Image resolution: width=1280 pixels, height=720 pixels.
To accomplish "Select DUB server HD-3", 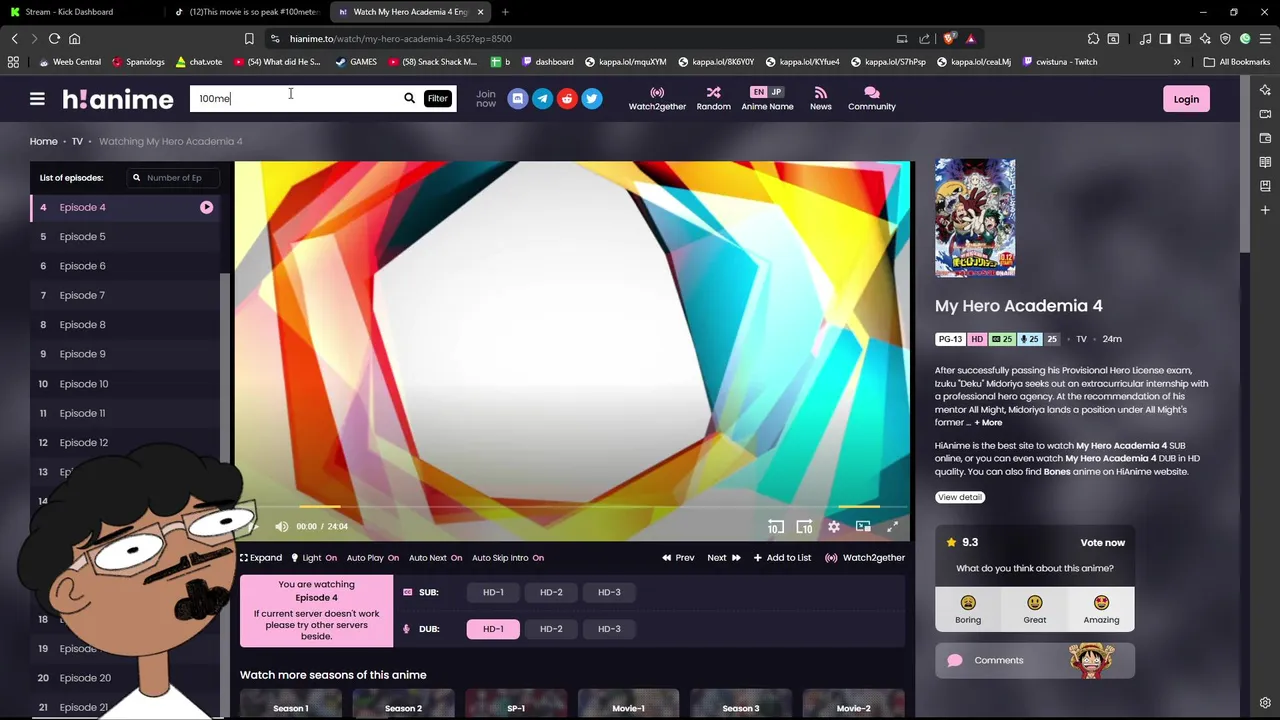I will 609,629.
